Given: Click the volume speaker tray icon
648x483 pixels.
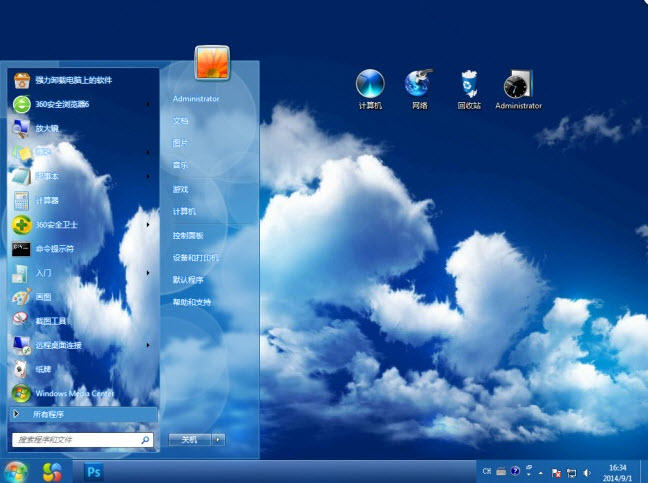Looking at the screenshot, I should tap(587, 473).
